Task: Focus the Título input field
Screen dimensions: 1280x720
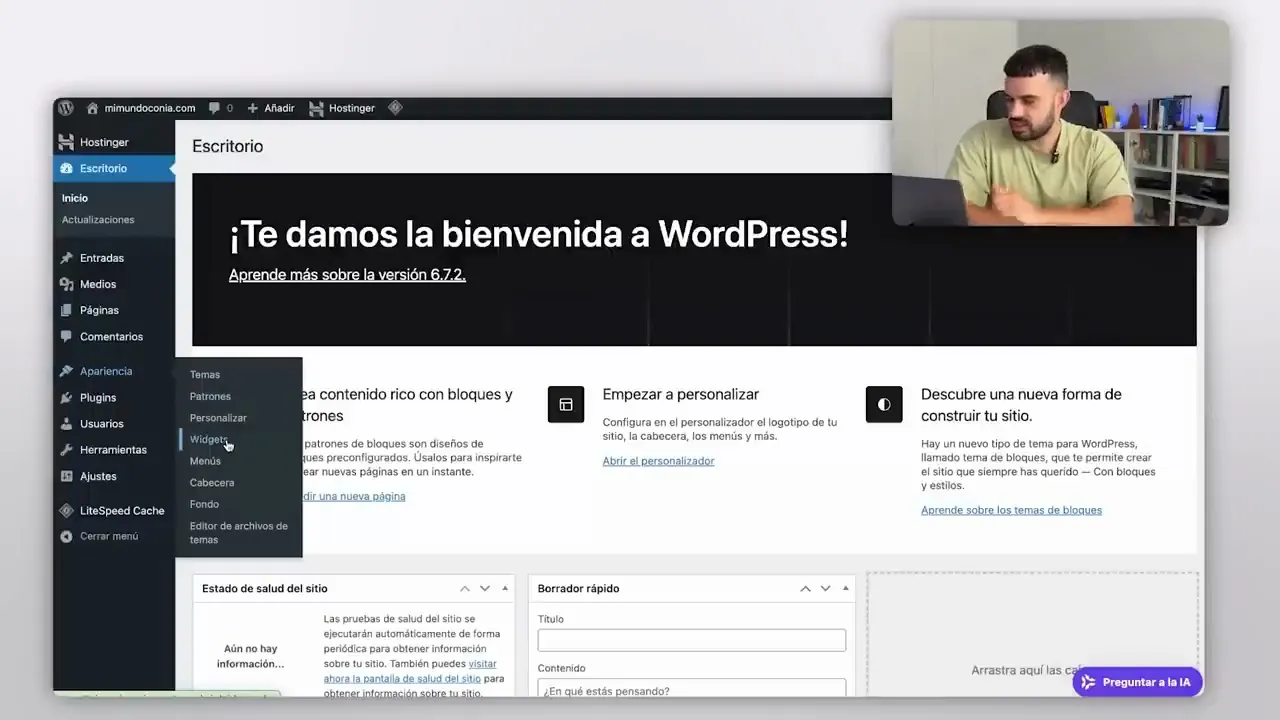Action: tap(692, 640)
